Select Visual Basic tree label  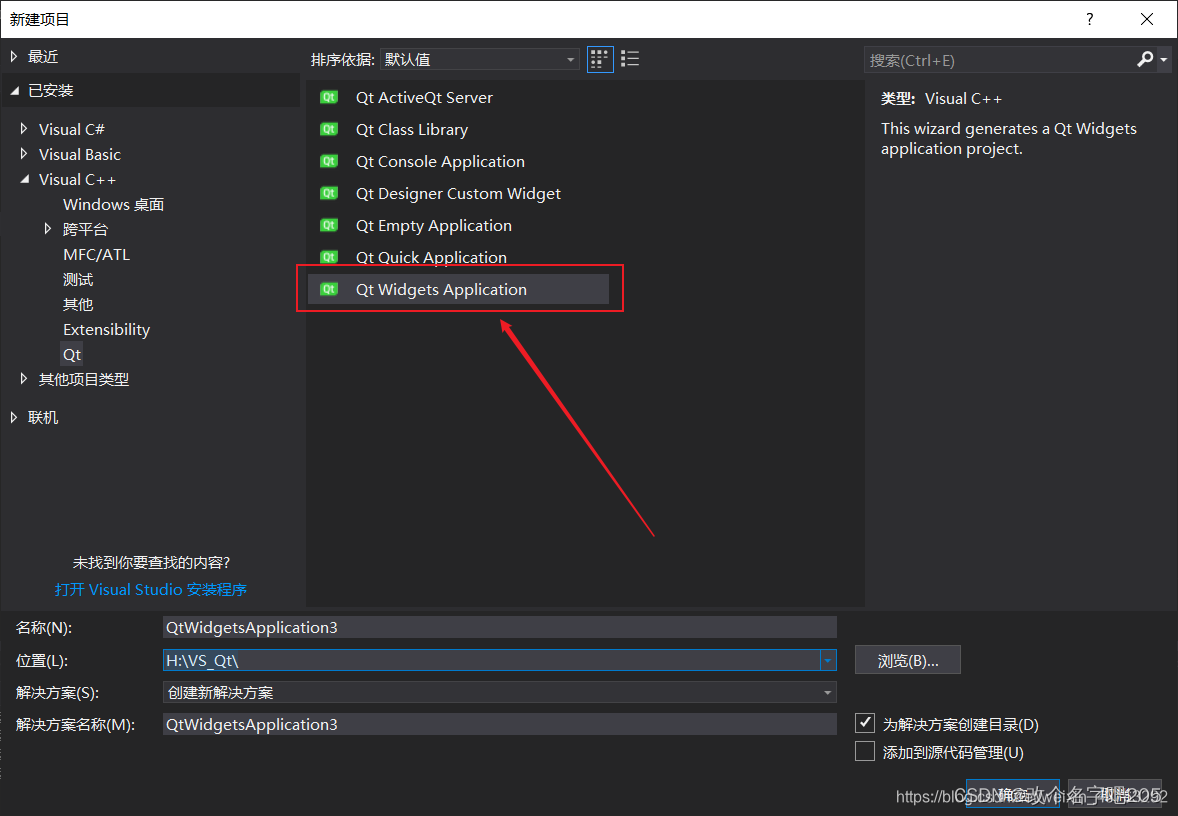[x=80, y=154]
